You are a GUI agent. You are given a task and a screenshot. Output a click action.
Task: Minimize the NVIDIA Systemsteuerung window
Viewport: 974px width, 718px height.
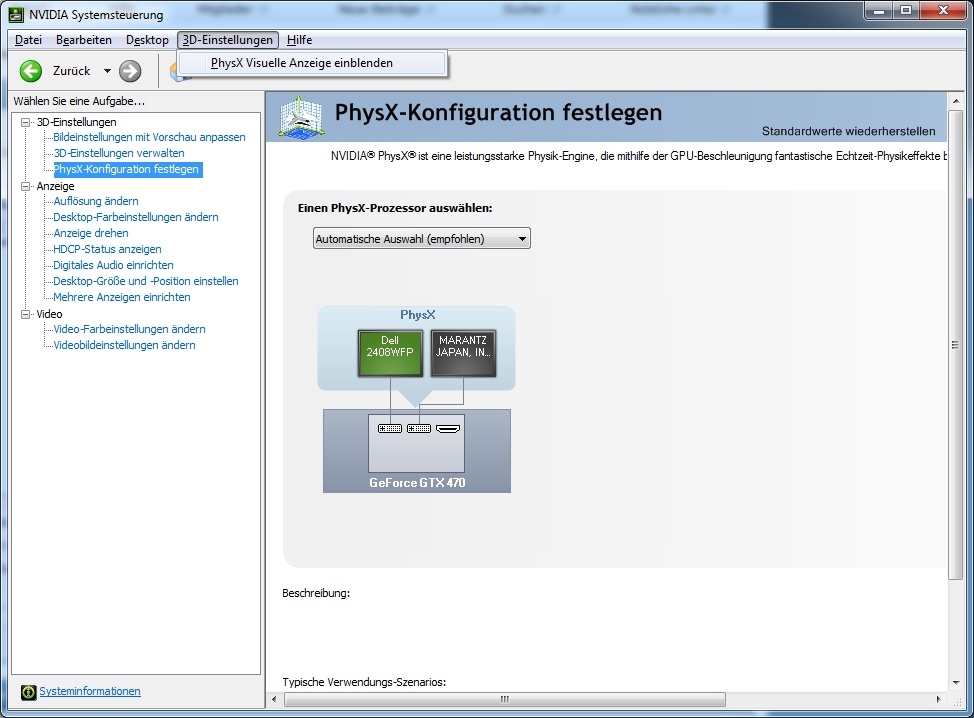[x=879, y=11]
